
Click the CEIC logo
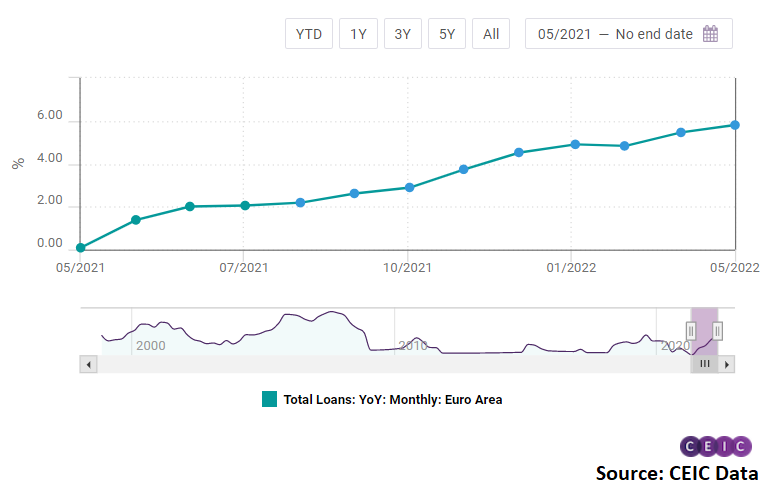coord(715,447)
